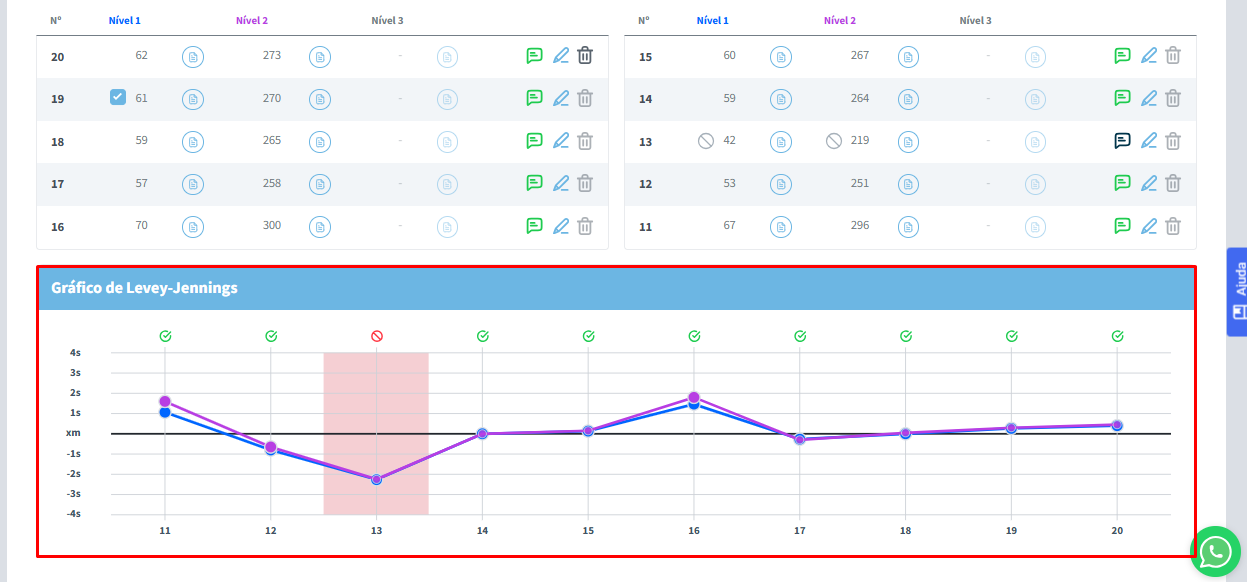This screenshot has width=1247, height=582.
Task: View Nível 2 document for row 17
Action: click(x=320, y=184)
